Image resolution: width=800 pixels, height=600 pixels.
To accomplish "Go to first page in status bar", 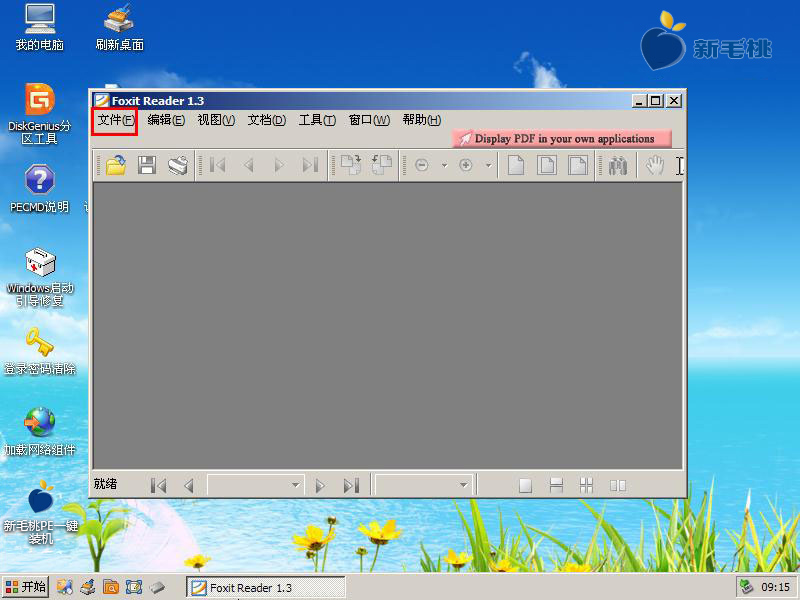I will (x=158, y=485).
